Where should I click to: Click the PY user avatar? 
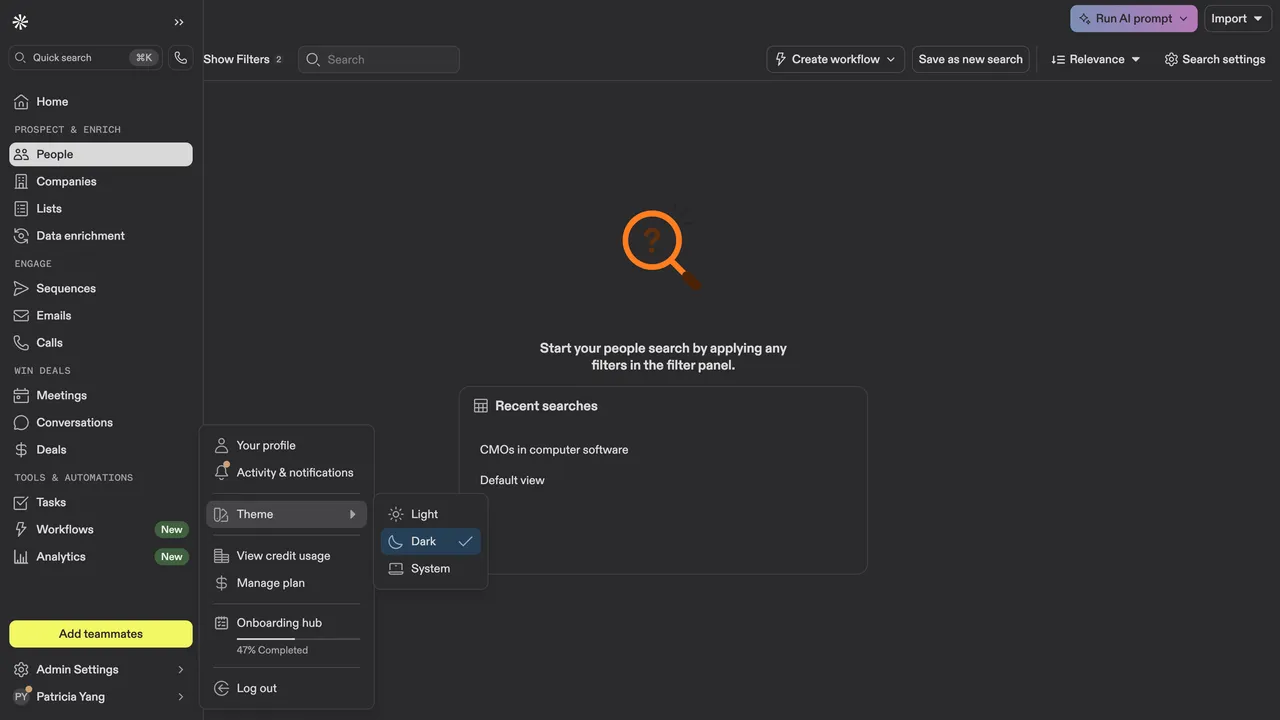point(21,697)
